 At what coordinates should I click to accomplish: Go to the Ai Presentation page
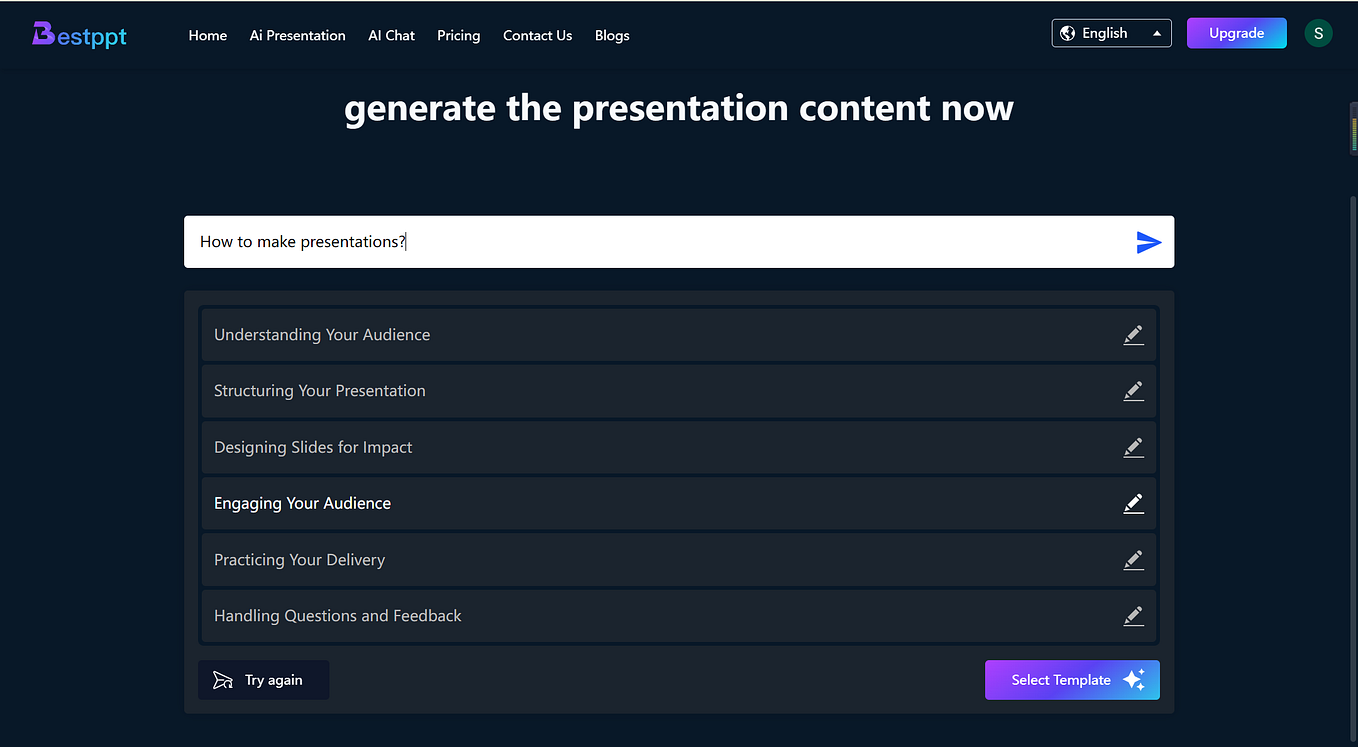(x=297, y=35)
